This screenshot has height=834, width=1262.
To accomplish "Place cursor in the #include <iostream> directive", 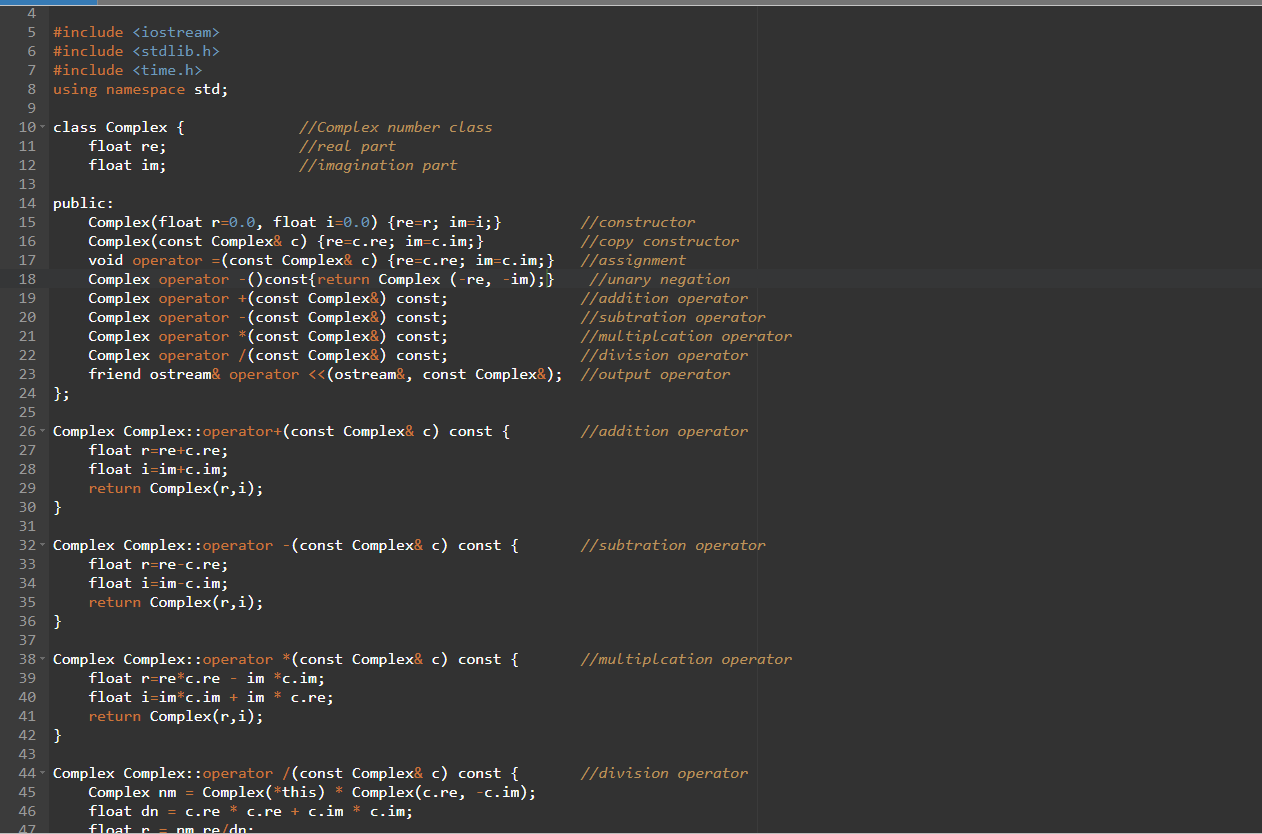I will (135, 31).
